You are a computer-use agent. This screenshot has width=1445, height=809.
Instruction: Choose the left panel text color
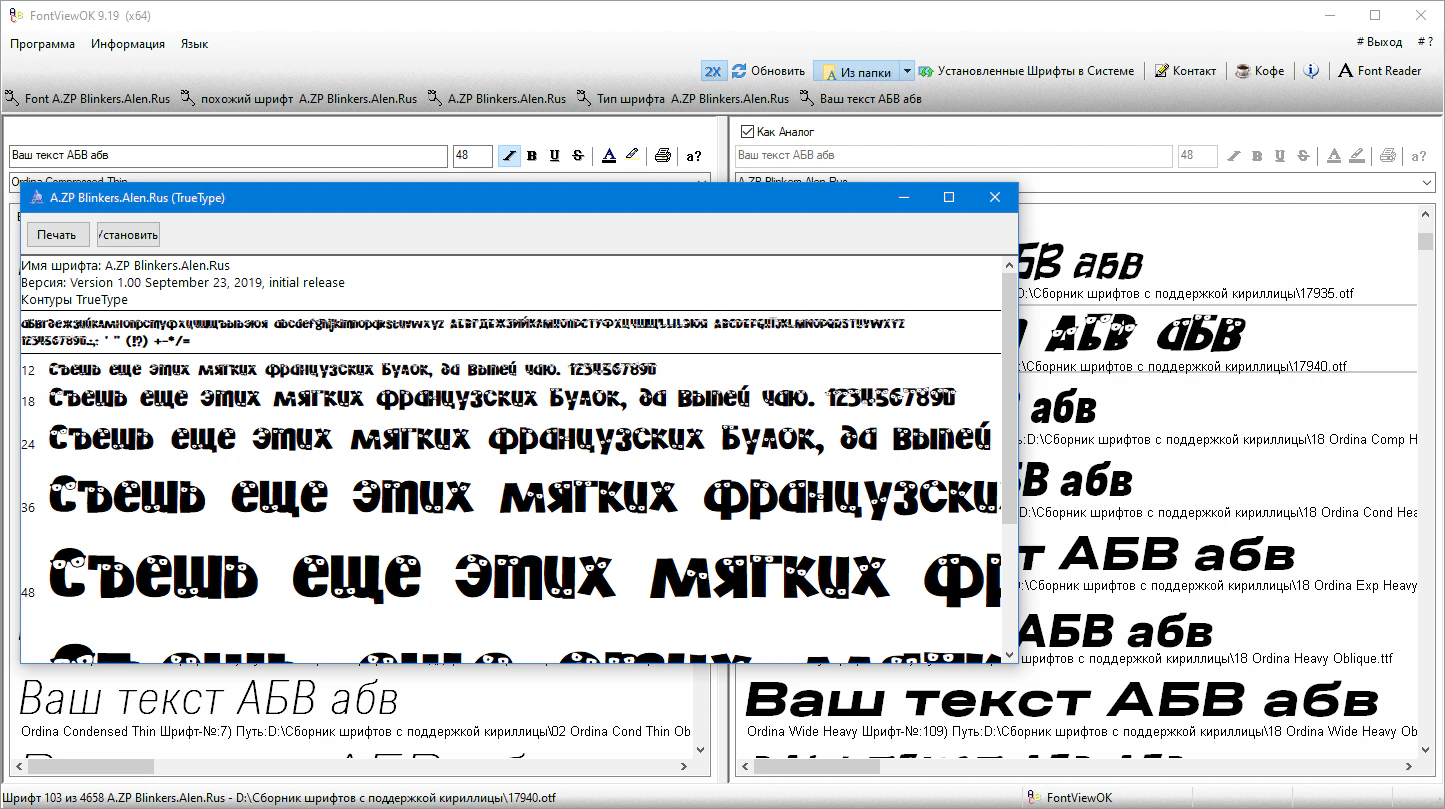point(609,156)
